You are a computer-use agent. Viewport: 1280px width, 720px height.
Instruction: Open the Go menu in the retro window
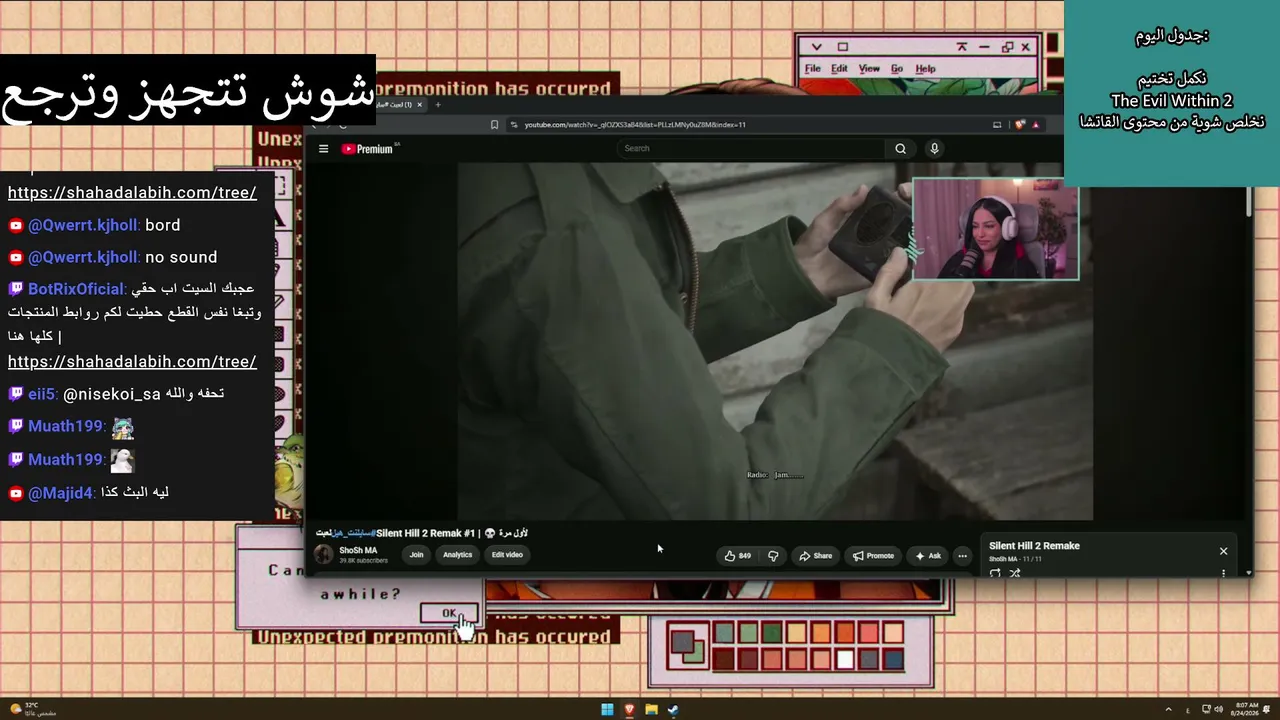[x=897, y=69]
